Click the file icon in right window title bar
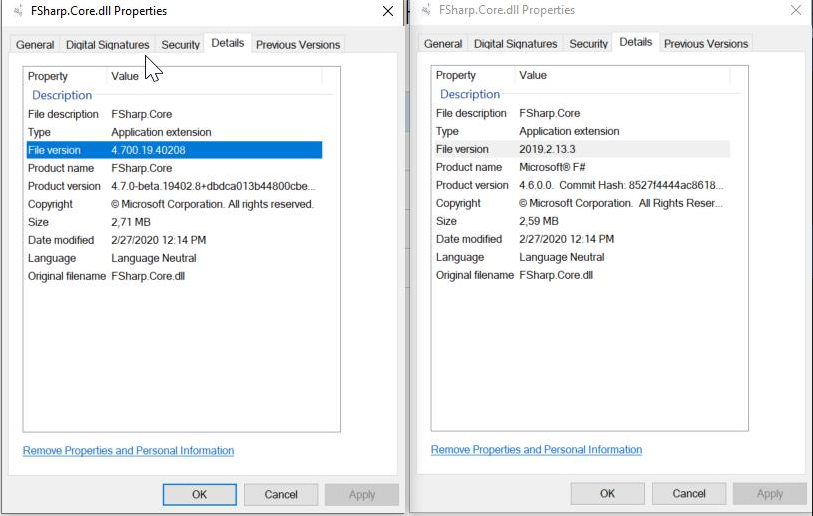 tap(426, 10)
